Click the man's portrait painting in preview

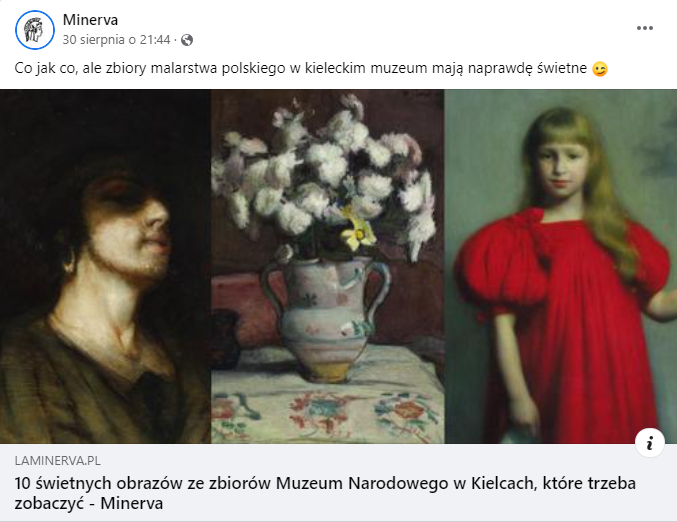point(105,266)
